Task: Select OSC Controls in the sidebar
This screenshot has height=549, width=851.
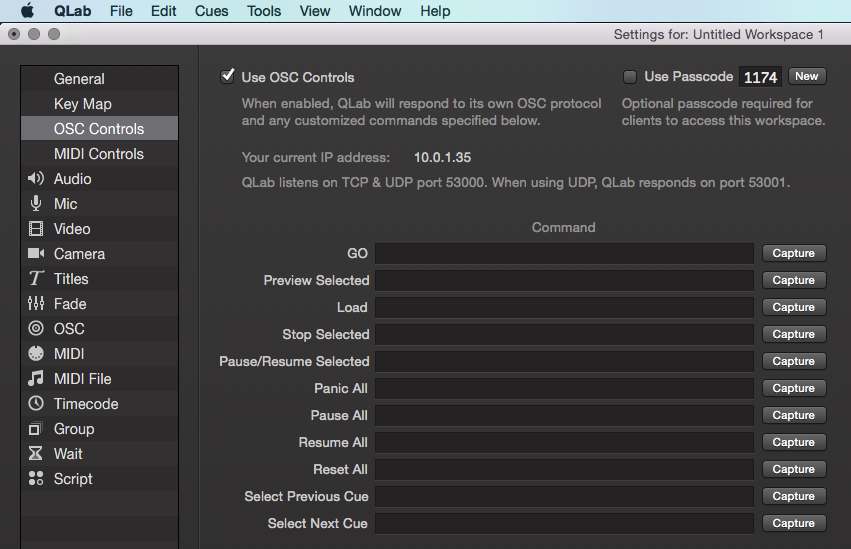Action: tap(99, 129)
